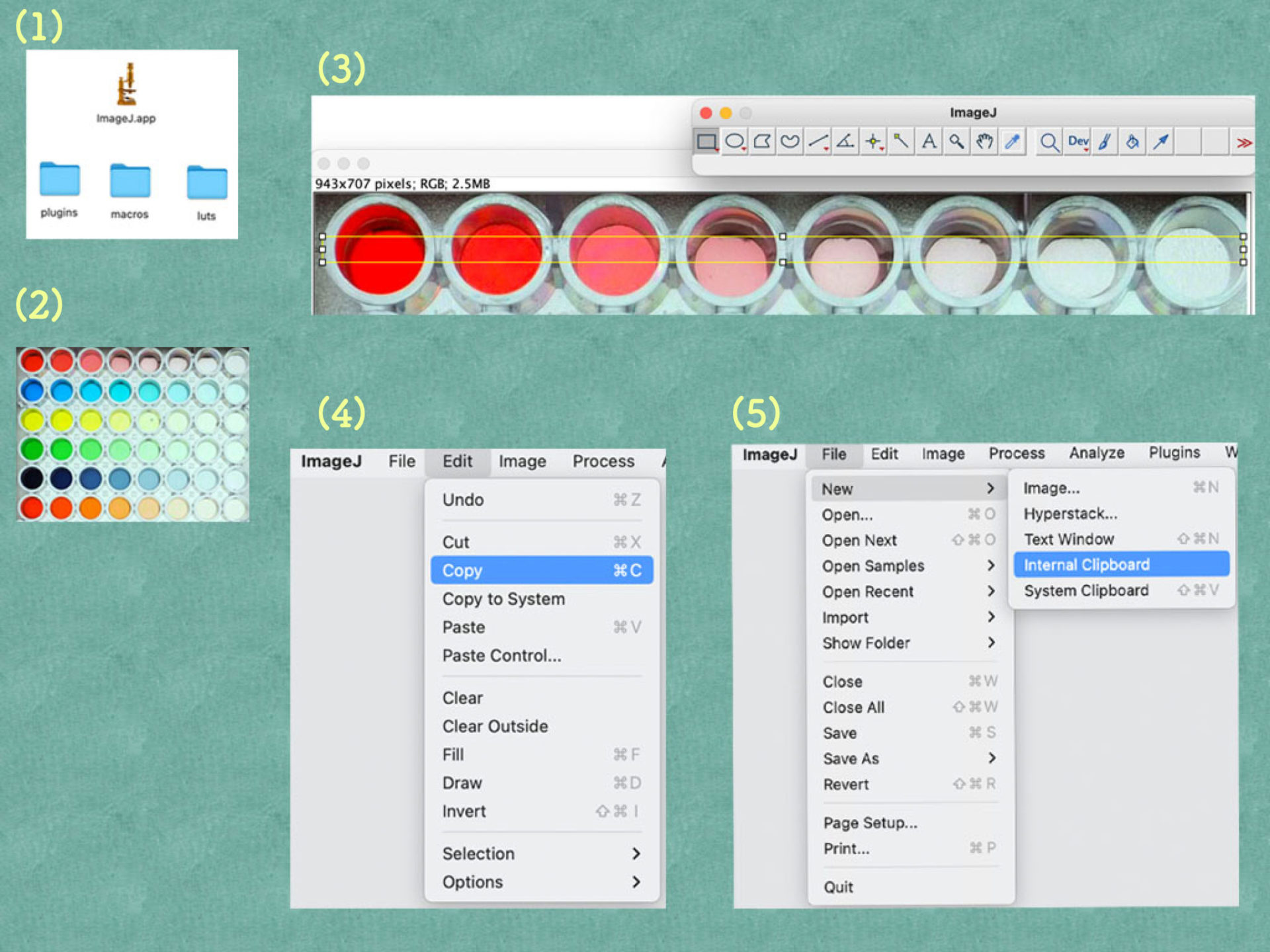Click the color well plate thumbnail

click(x=132, y=434)
